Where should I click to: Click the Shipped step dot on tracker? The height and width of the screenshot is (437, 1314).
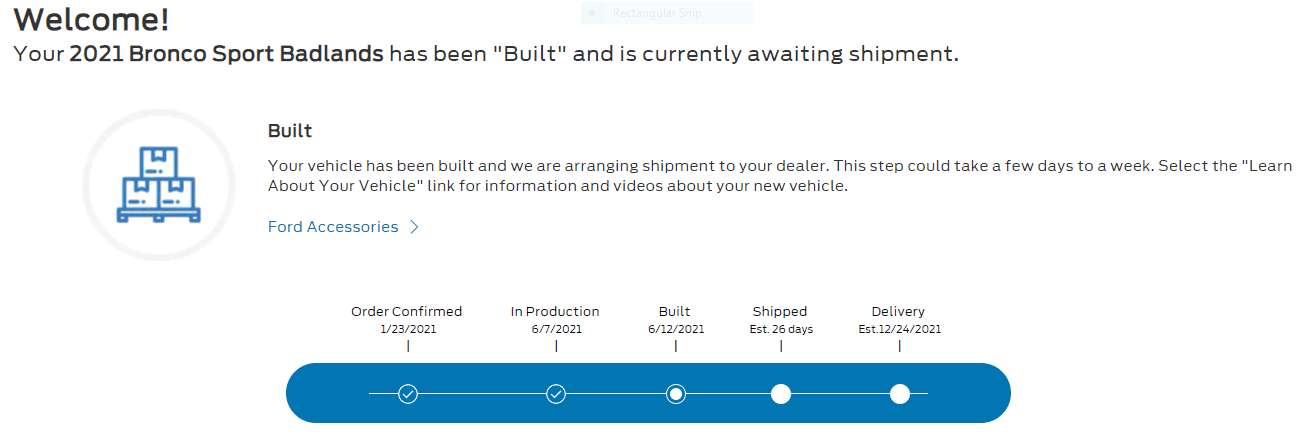tap(781, 394)
